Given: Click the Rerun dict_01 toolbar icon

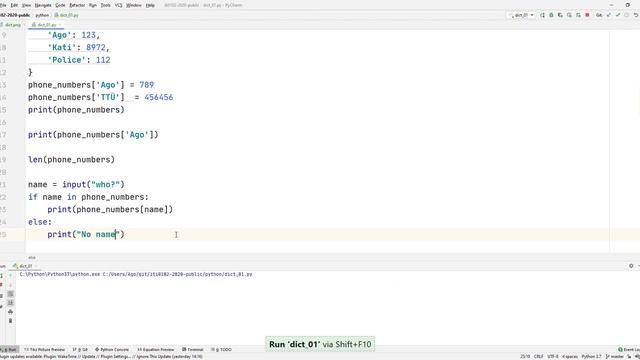Looking at the screenshot, I should 542,15.
